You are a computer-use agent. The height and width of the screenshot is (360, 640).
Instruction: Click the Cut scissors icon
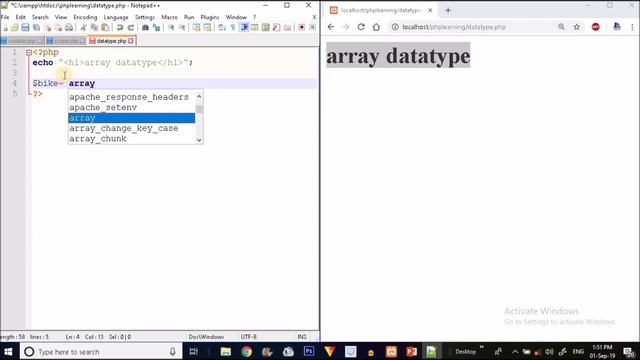(83, 28)
